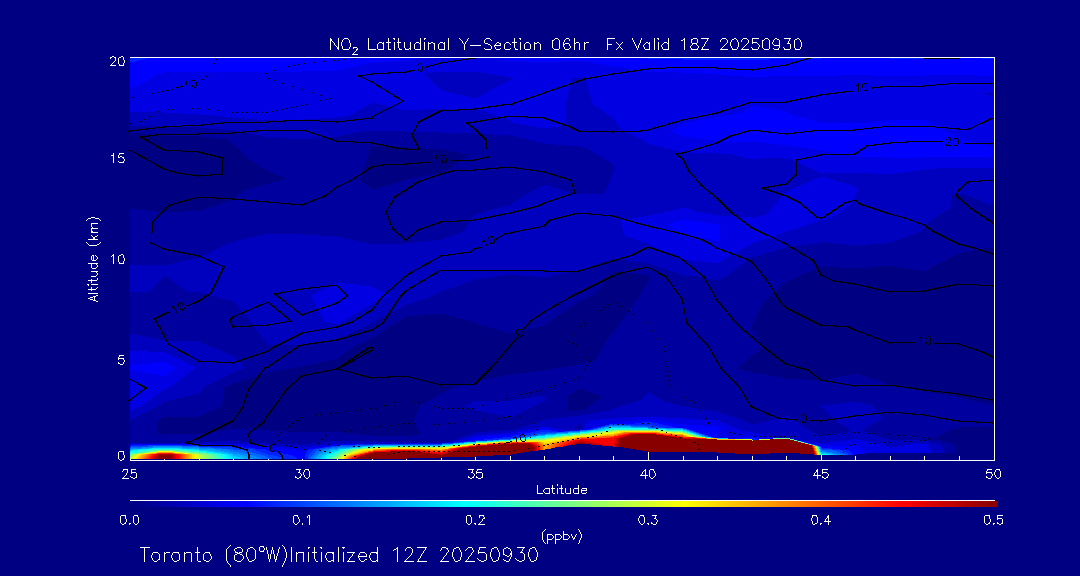Click the 'Latitude' horizontal axis label
The image size is (1080, 576).
click(x=561, y=489)
